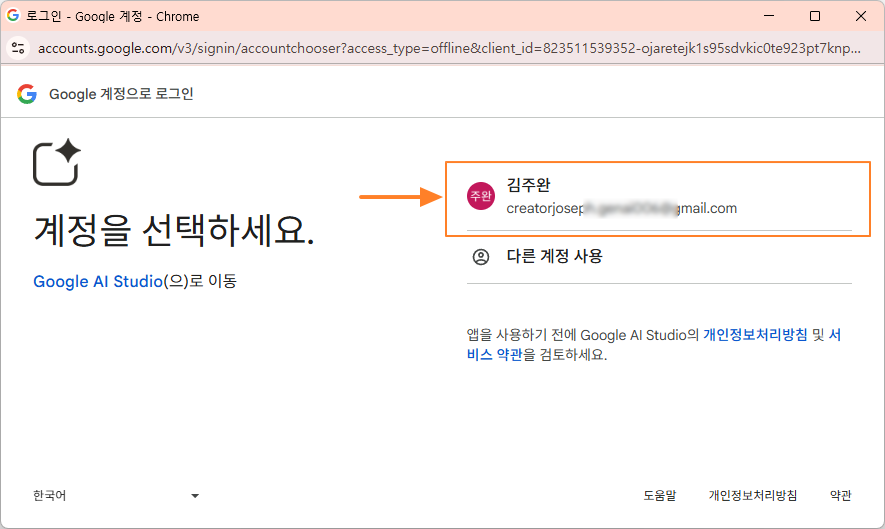Click the Google G logo in the header
Screen dimensions: 885x529
(27, 94)
